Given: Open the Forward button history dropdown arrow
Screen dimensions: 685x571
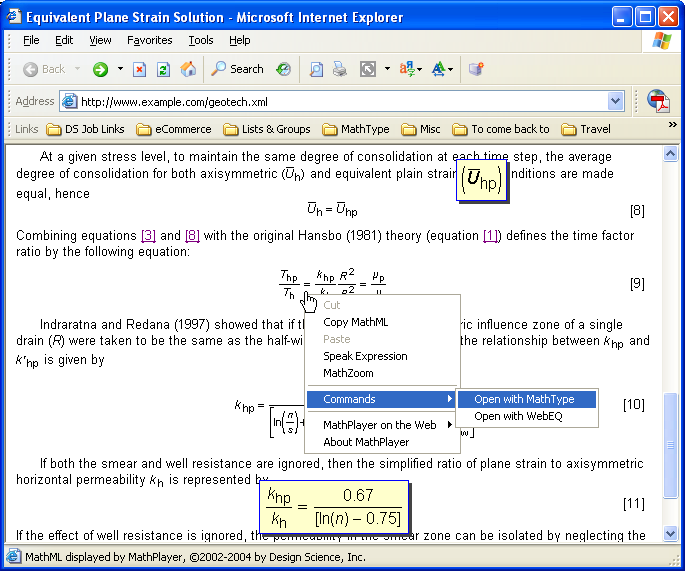Looking at the screenshot, I should [x=120, y=69].
